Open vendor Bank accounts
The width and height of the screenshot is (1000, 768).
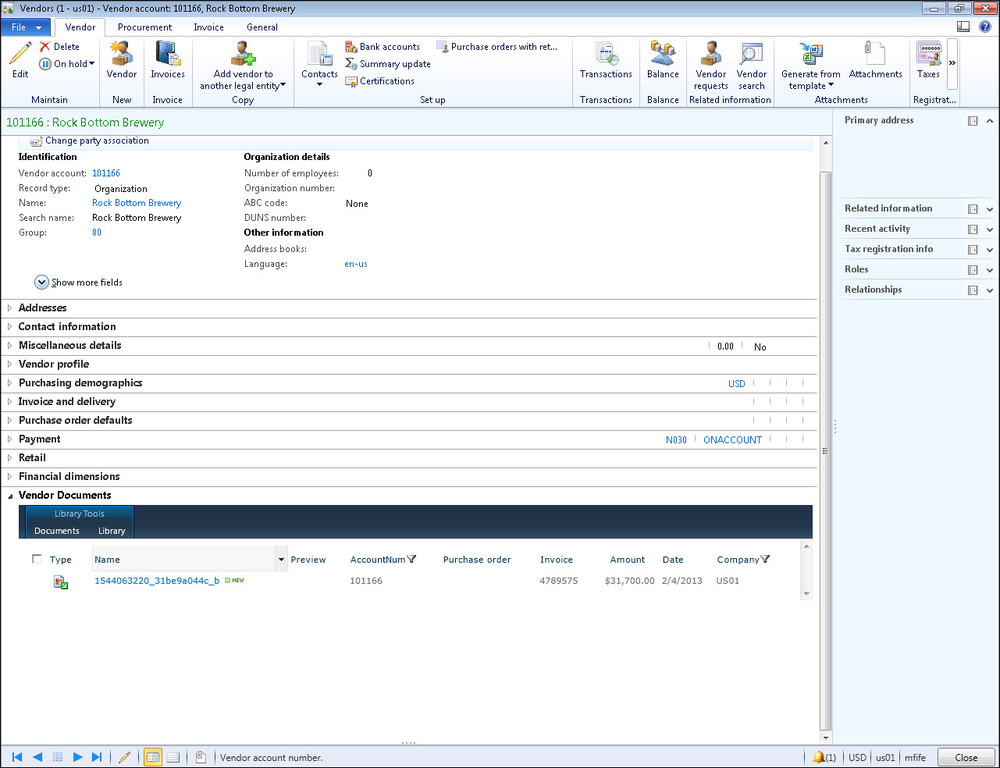coord(383,47)
